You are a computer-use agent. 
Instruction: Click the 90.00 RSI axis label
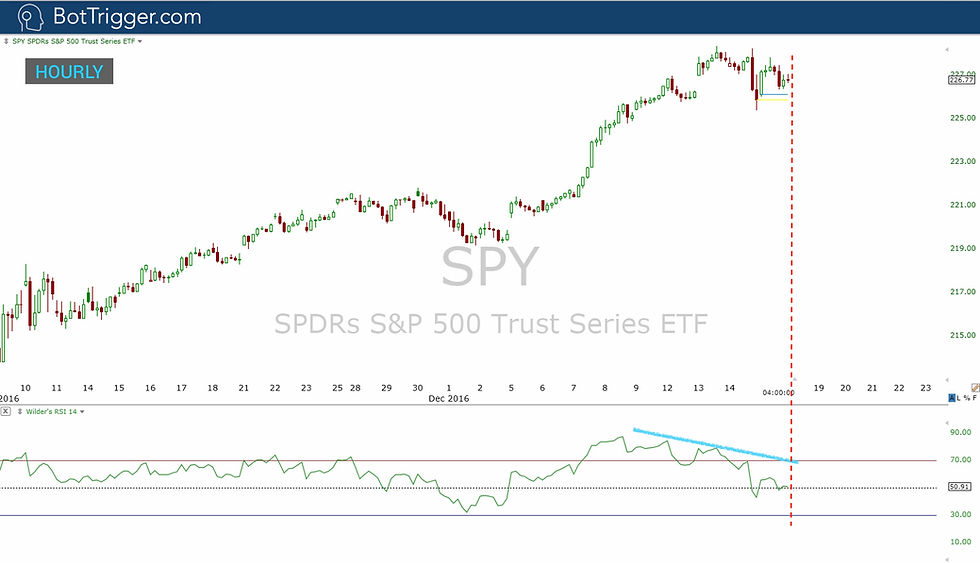coord(961,432)
